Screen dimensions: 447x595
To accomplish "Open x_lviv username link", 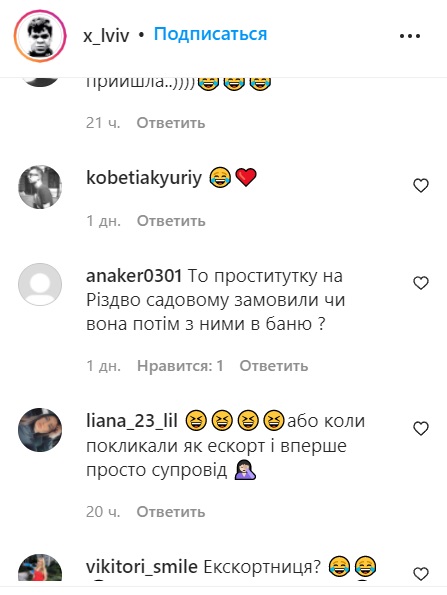I will coord(106,36).
